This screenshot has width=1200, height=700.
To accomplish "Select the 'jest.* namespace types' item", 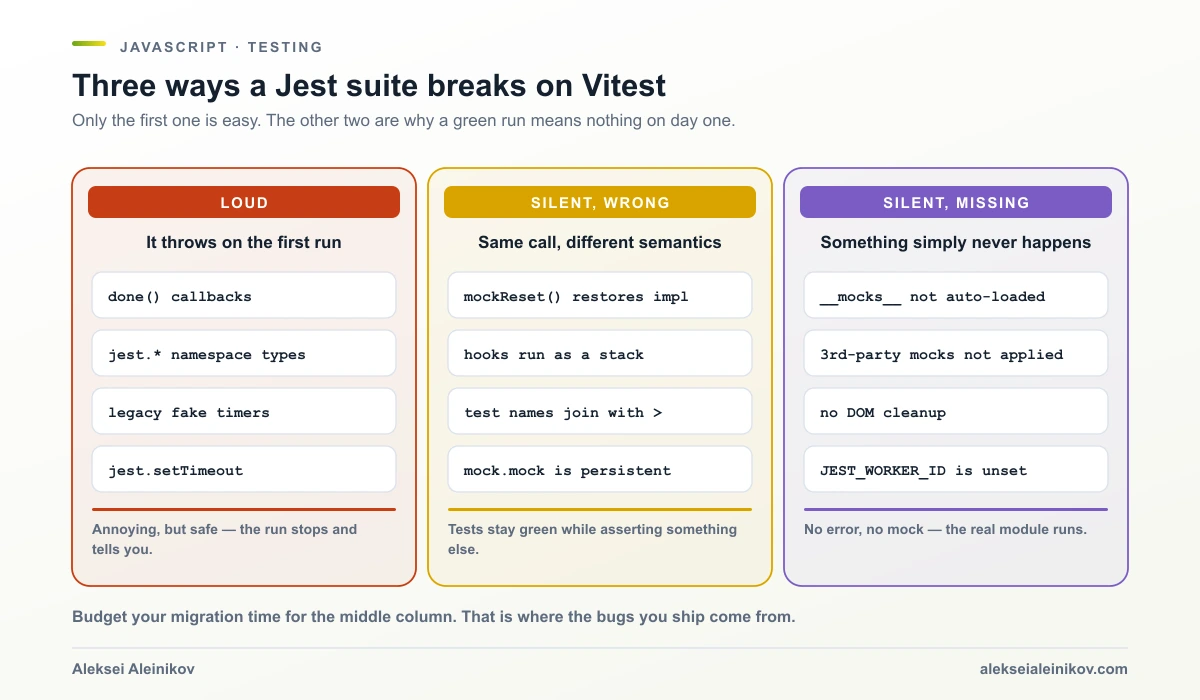I will (244, 354).
